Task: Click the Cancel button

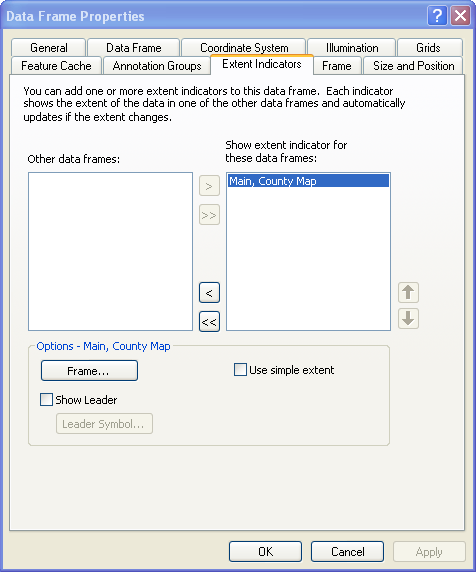Action: pos(347,552)
